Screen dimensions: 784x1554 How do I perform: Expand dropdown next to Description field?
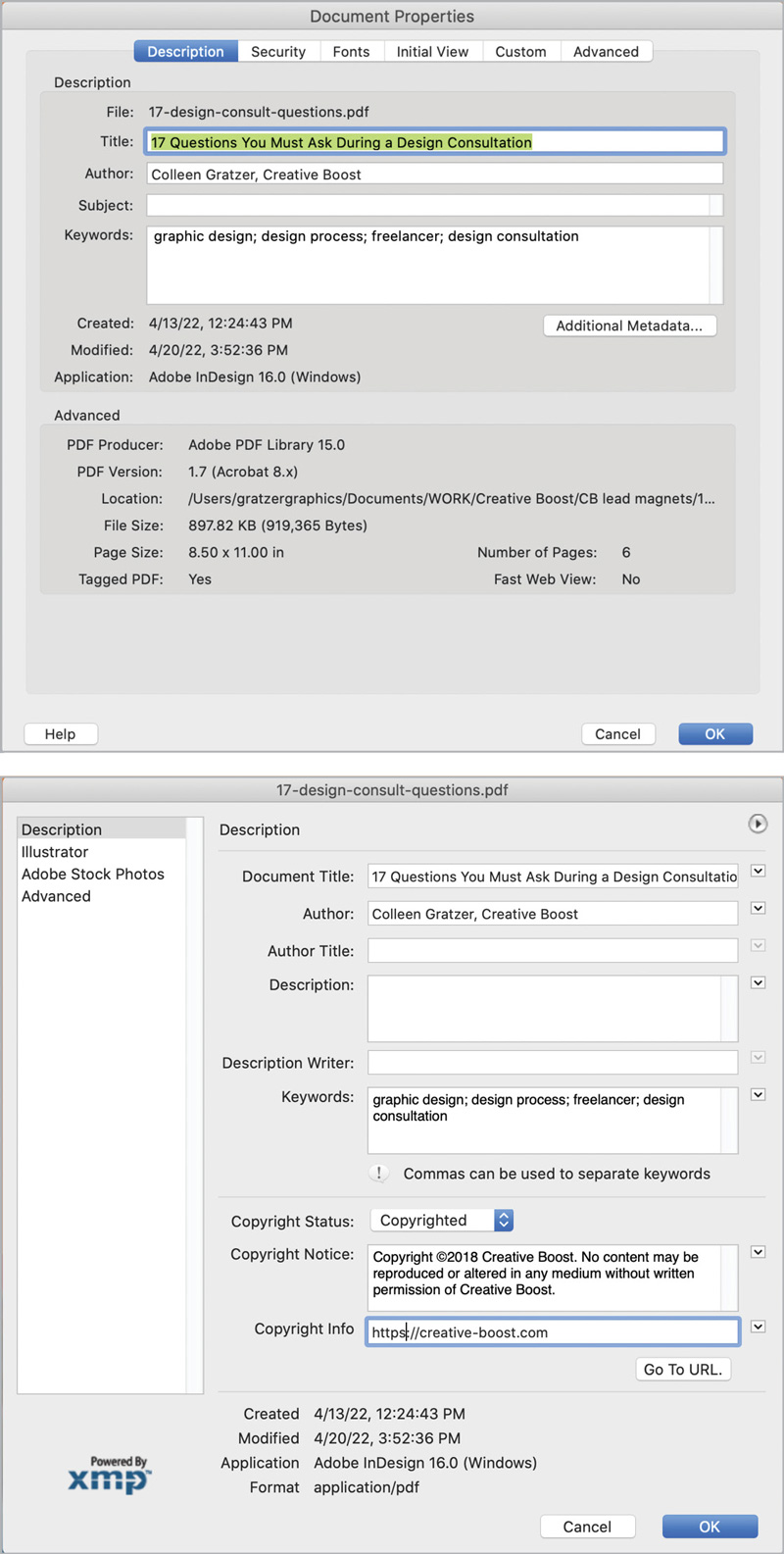(x=758, y=982)
